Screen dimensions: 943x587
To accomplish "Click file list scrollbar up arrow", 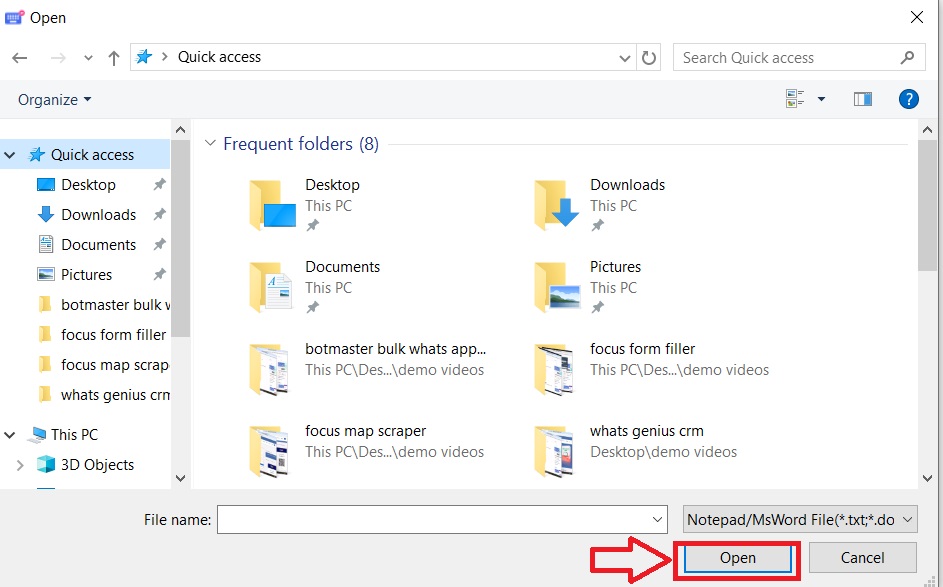I will [x=927, y=130].
